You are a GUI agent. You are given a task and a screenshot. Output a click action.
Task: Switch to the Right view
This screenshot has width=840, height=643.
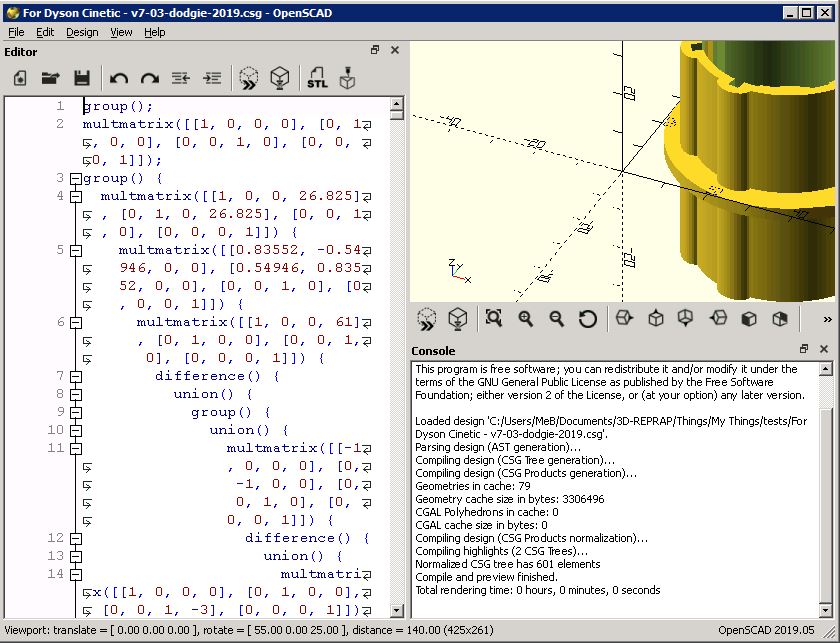[x=624, y=319]
